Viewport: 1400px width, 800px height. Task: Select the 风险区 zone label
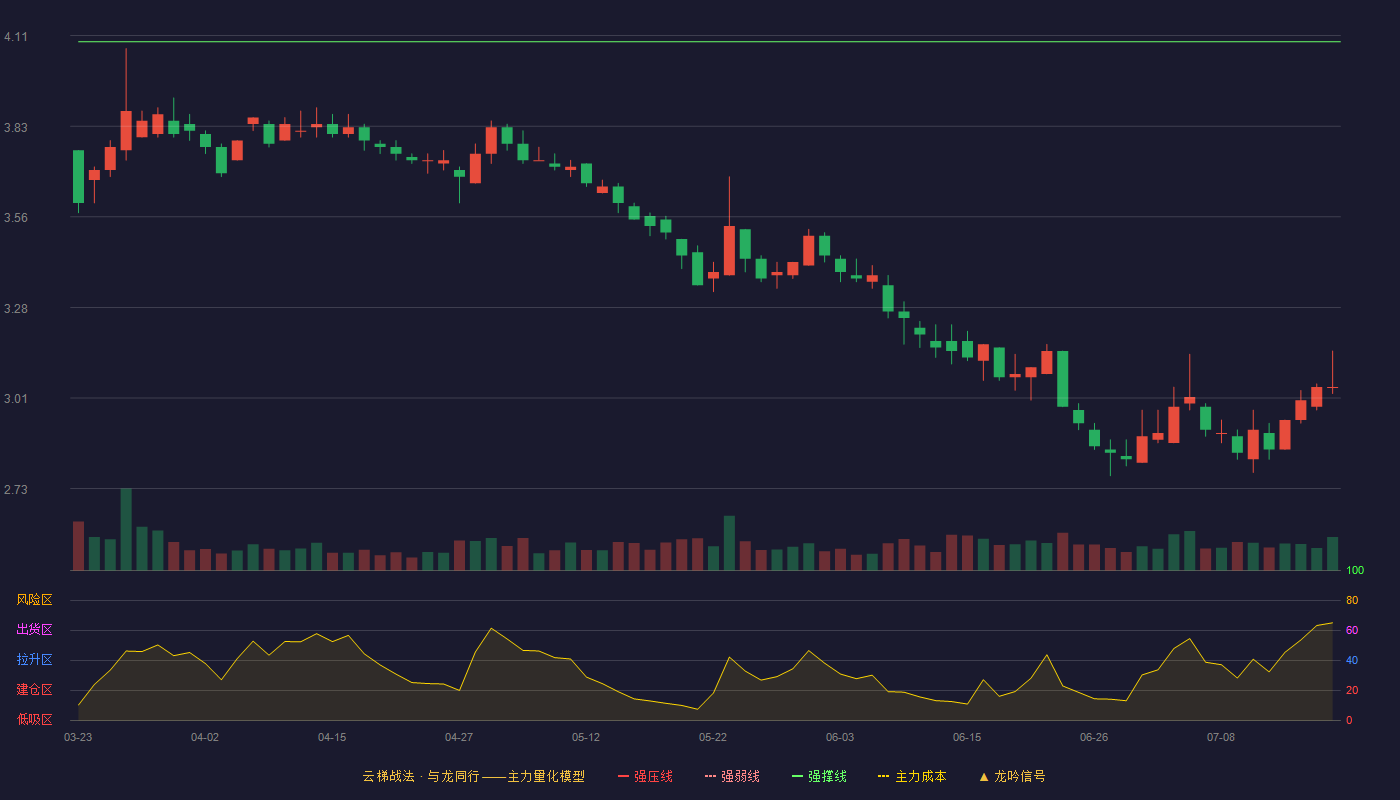point(34,600)
